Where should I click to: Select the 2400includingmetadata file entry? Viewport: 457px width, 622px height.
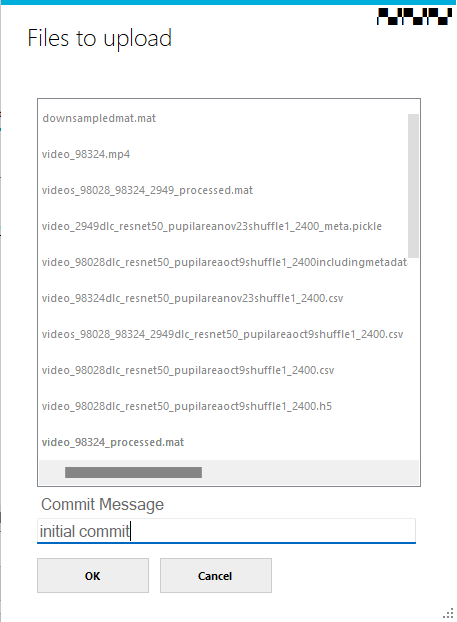click(225, 262)
